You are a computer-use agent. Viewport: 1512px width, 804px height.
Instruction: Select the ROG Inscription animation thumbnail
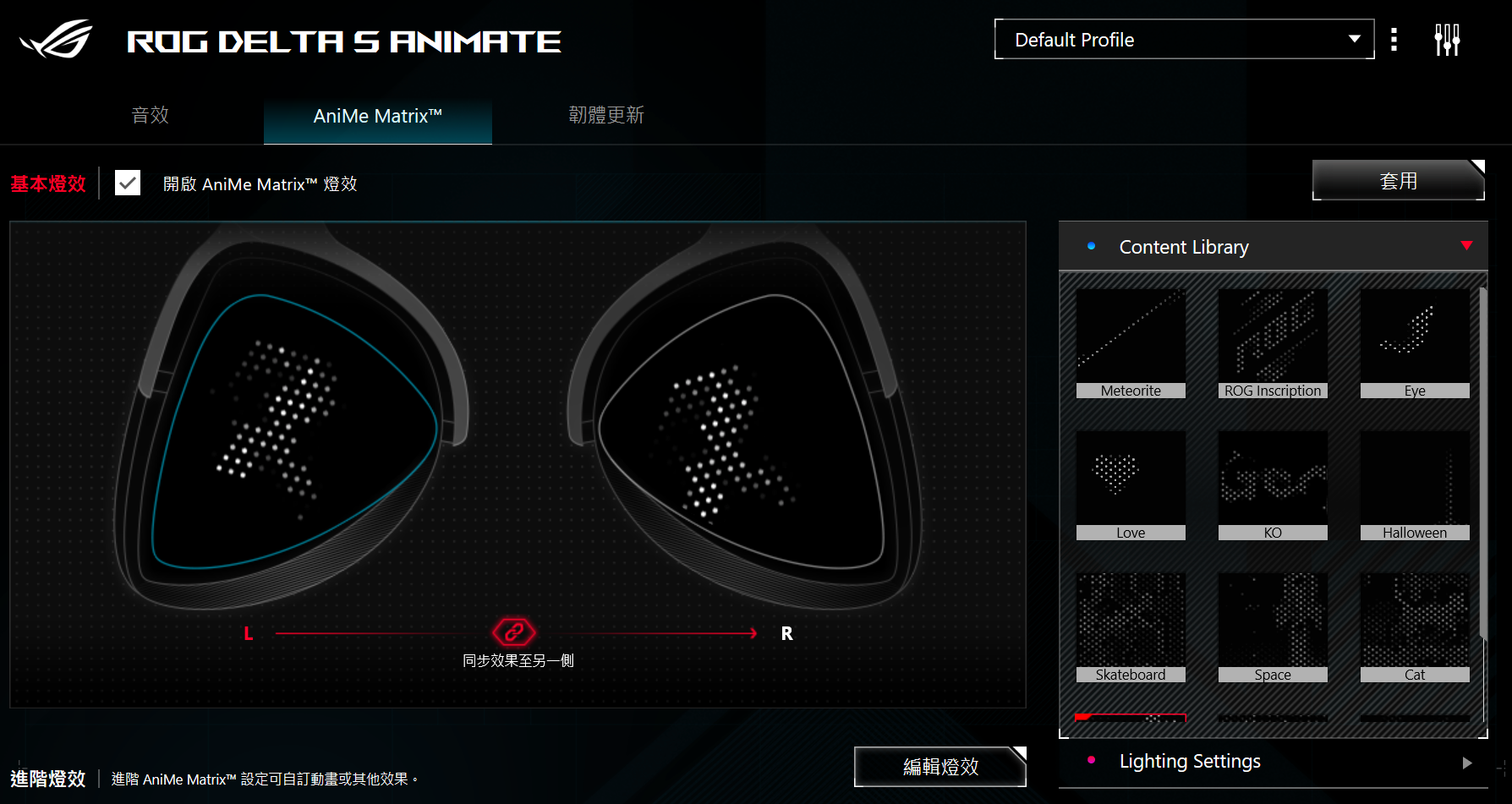1273,343
